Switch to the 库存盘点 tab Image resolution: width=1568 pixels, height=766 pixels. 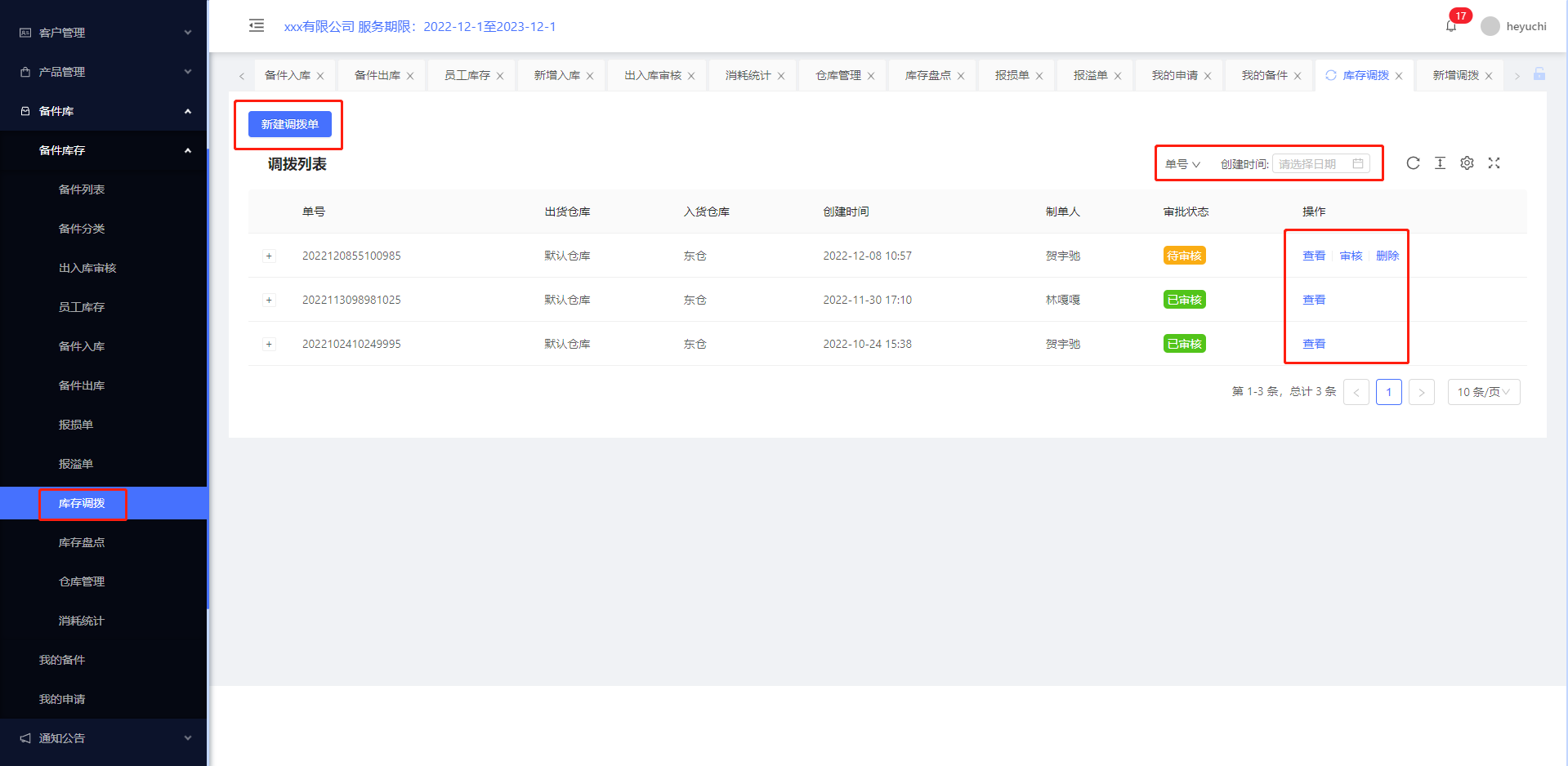coord(927,75)
